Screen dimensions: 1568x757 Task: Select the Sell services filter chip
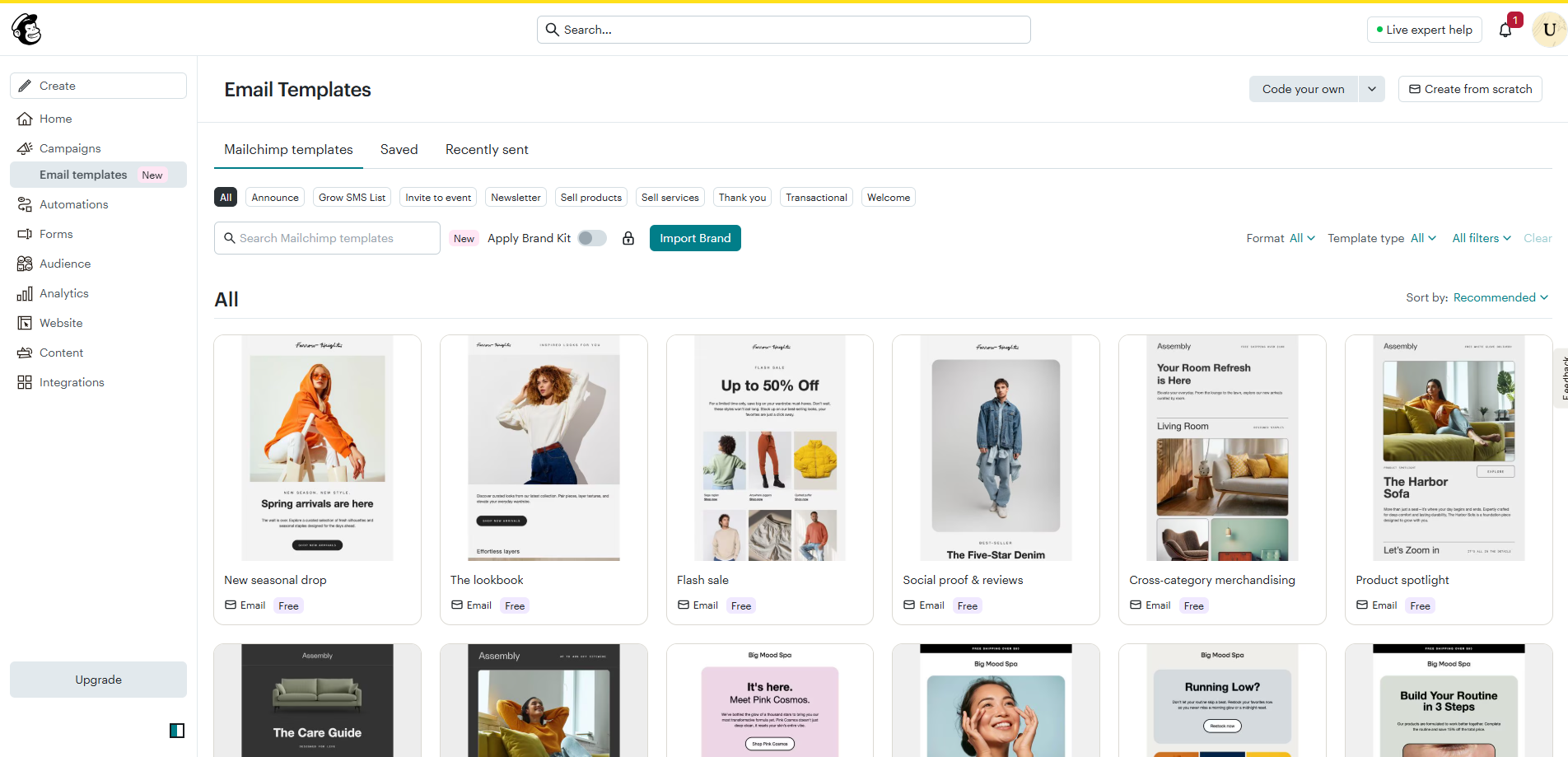click(x=670, y=198)
